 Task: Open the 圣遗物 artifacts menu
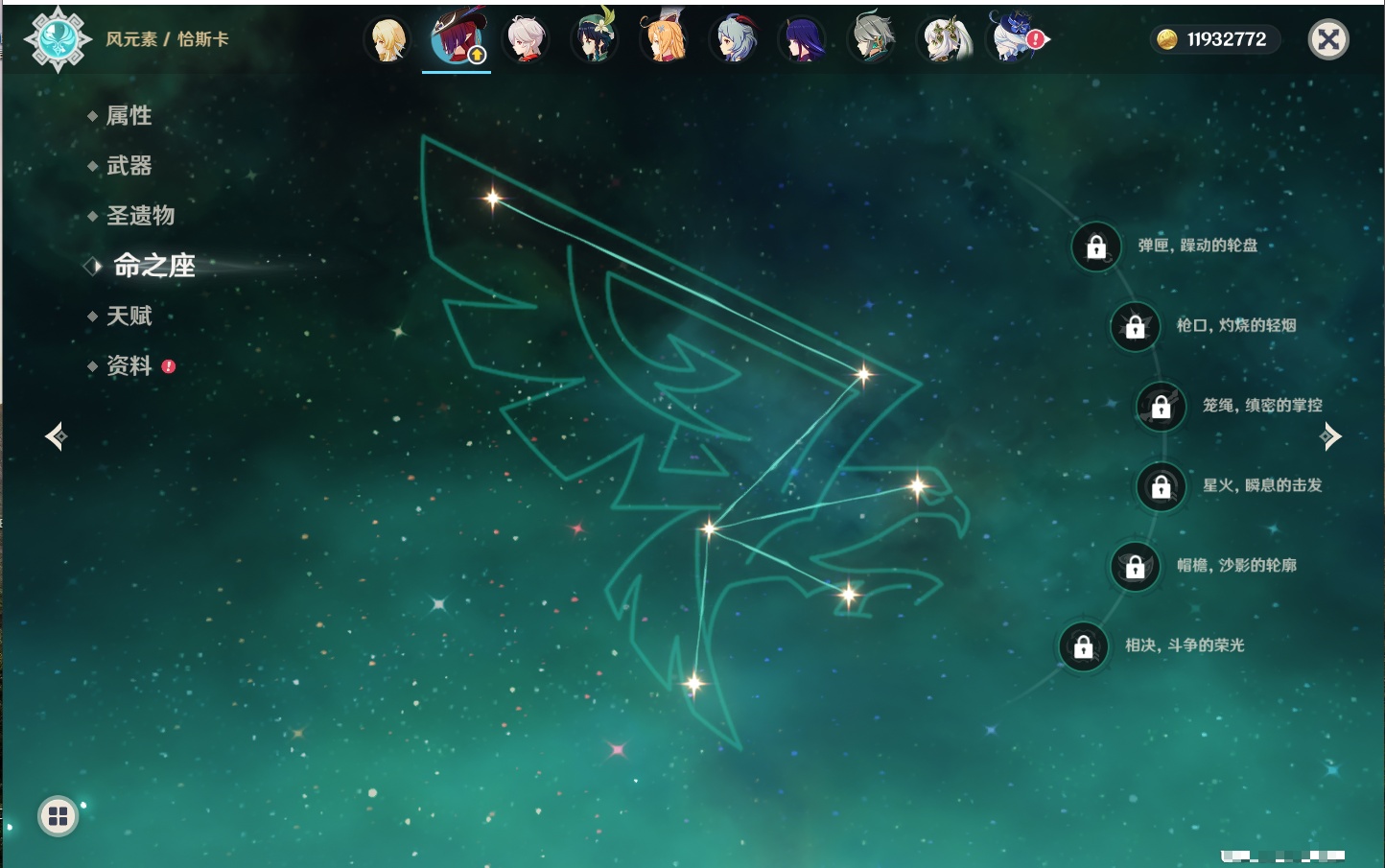point(140,216)
